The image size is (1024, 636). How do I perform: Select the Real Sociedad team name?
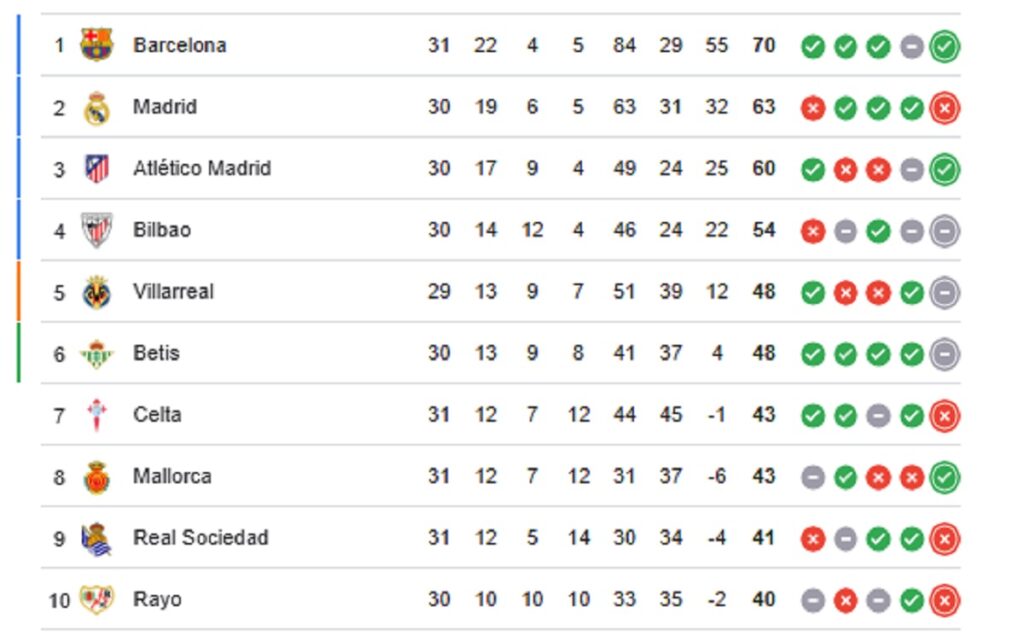pos(201,538)
